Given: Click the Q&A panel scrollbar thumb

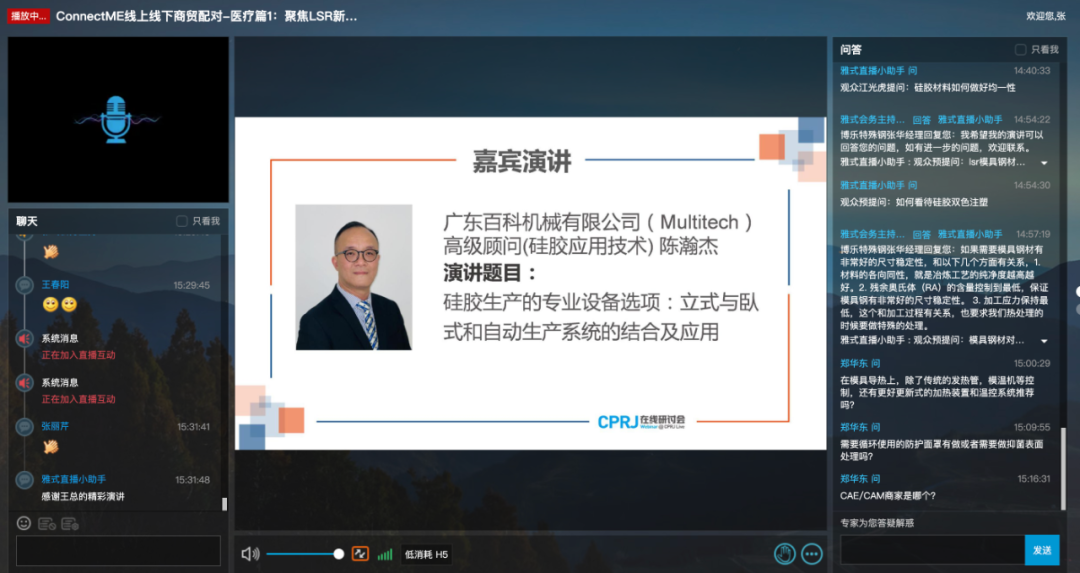Looking at the screenshot, I should 1063,468.
